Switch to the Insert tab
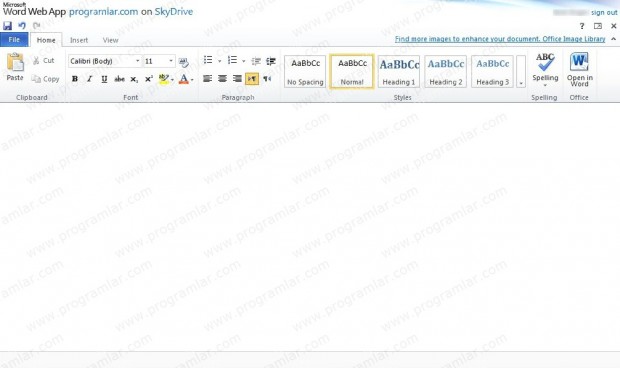Image resolution: width=620 pixels, height=368 pixels. (x=79, y=40)
